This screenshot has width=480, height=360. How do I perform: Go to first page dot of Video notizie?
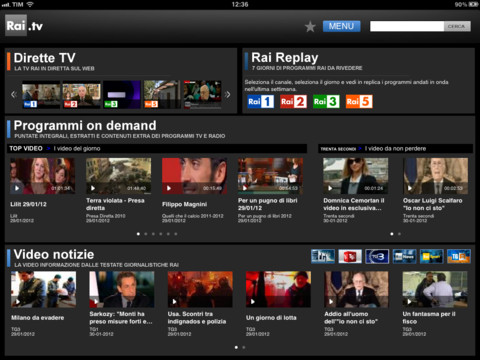(x=236, y=347)
